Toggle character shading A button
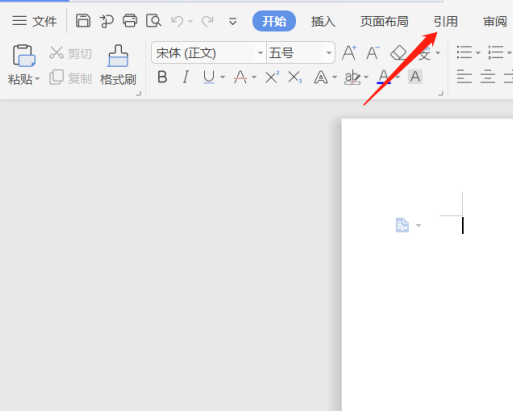This screenshot has height=411, width=513. coord(415,77)
